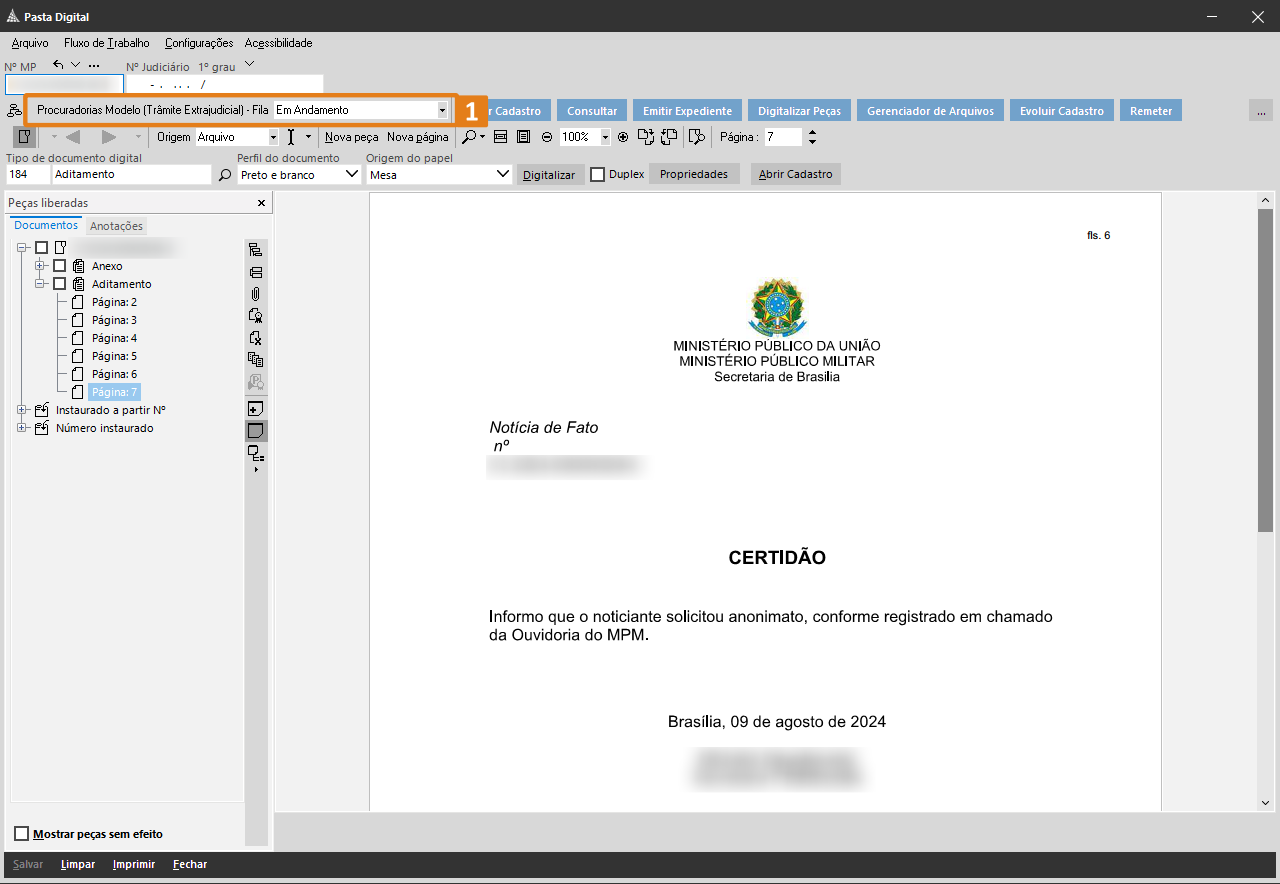
Task: Click the Evoluir Cadastro button
Action: click(x=1062, y=110)
